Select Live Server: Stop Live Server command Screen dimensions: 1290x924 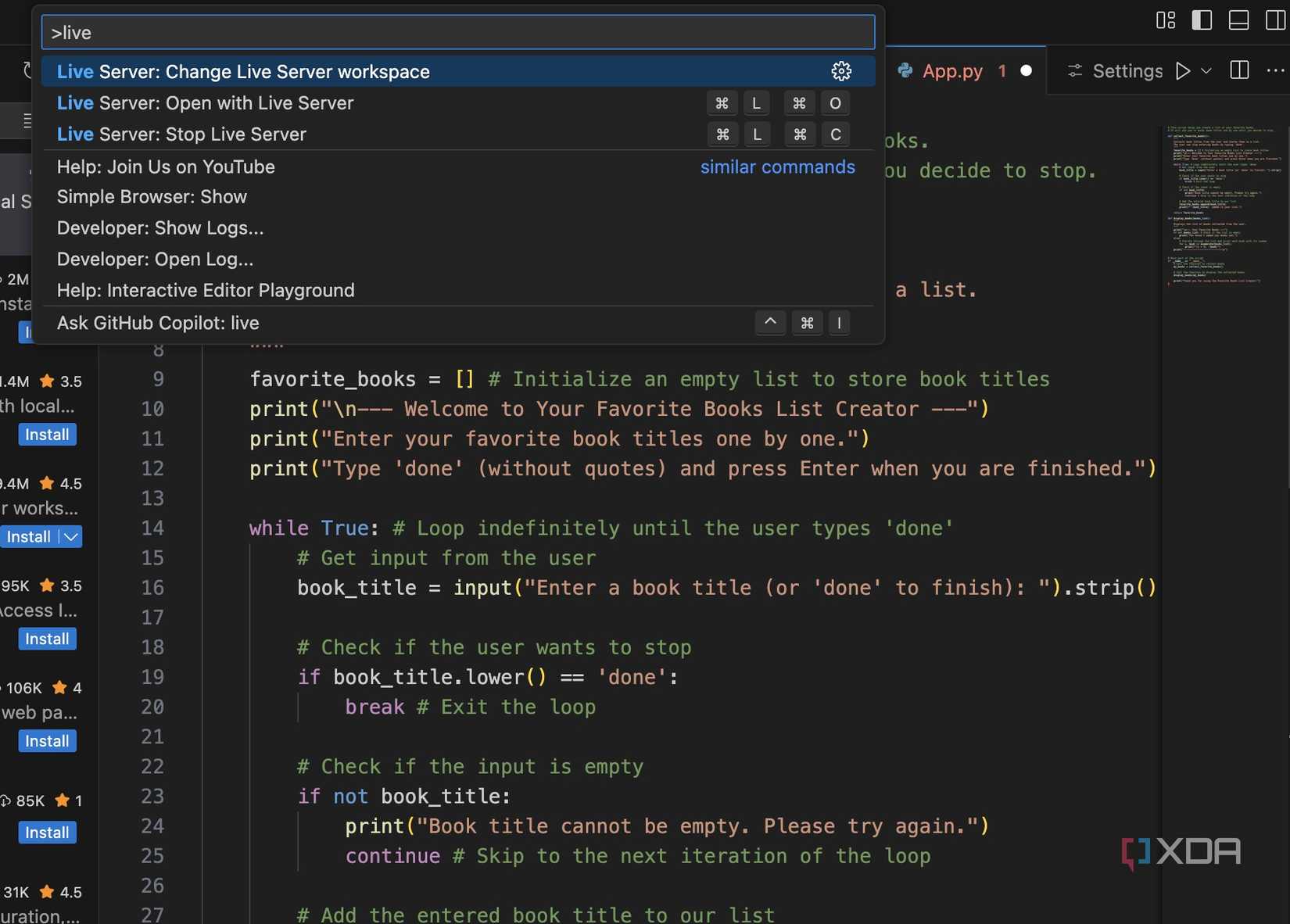tap(181, 134)
